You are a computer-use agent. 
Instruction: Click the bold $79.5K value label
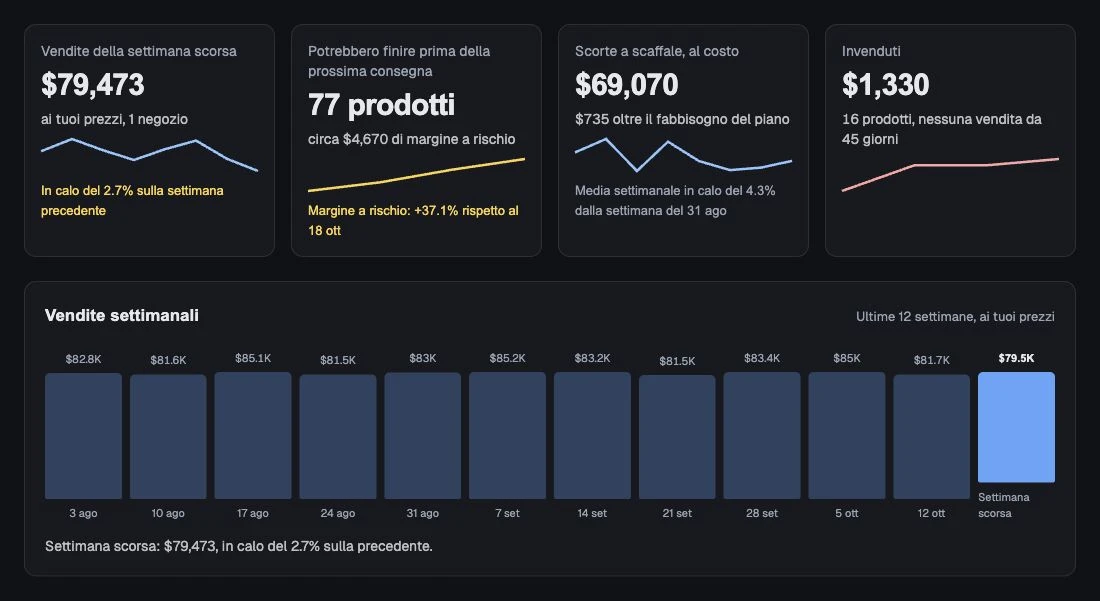pyautogui.click(x=1017, y=358)
